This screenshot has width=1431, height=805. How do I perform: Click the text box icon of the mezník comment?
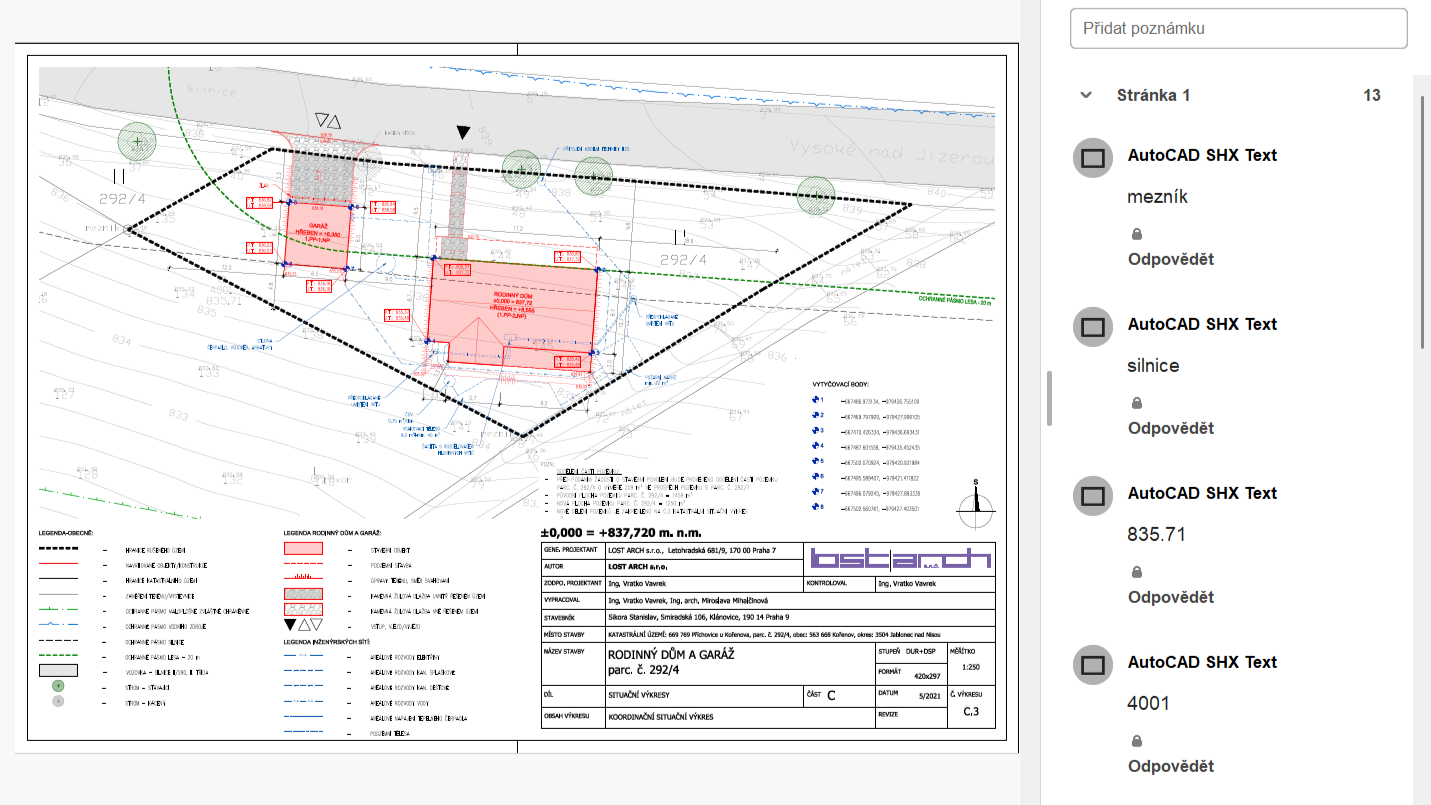tap(1093, 158)
